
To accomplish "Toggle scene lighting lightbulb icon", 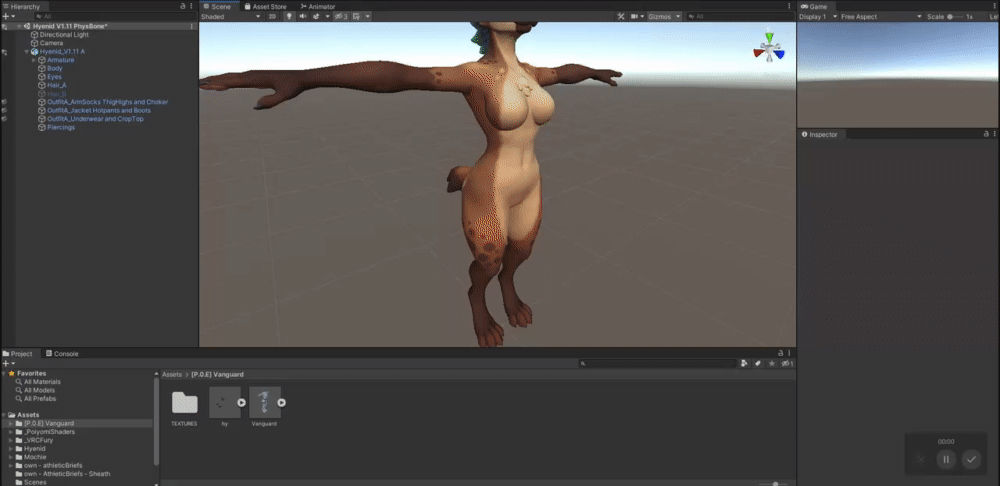I will coord(289,17).
